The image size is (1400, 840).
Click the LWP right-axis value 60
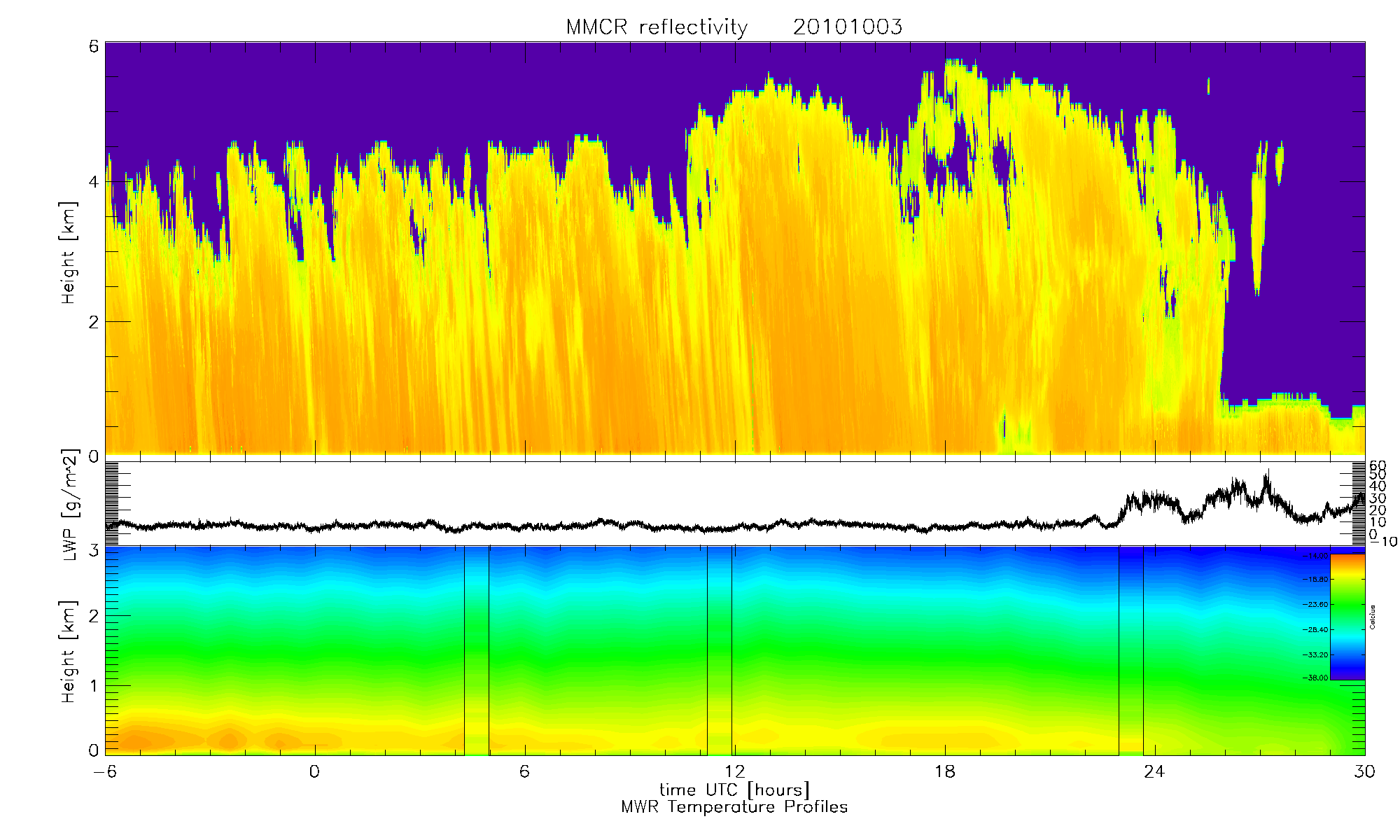pos(1378,465)
